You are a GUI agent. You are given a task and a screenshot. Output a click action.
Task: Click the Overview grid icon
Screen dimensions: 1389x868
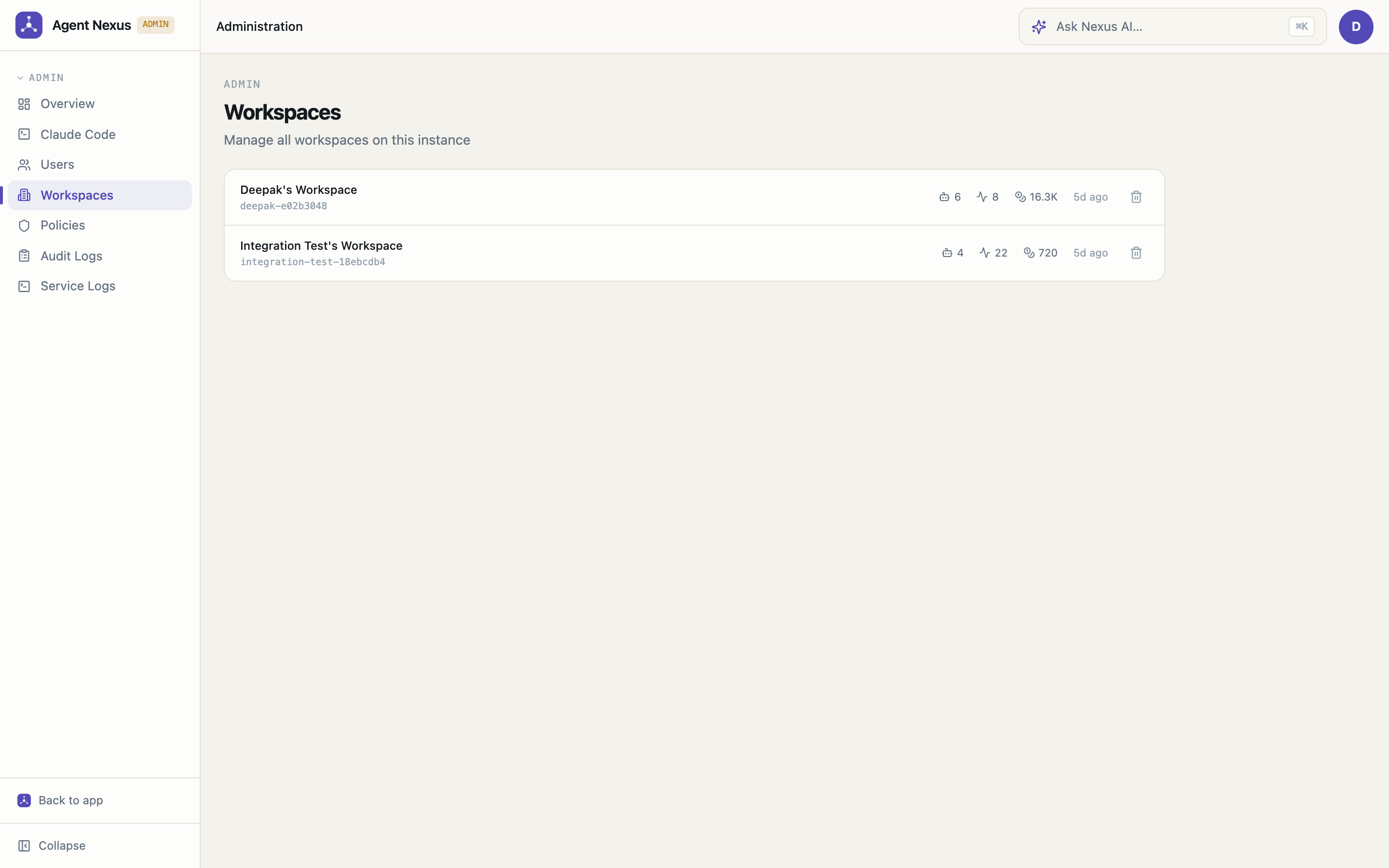pos(24,104)
